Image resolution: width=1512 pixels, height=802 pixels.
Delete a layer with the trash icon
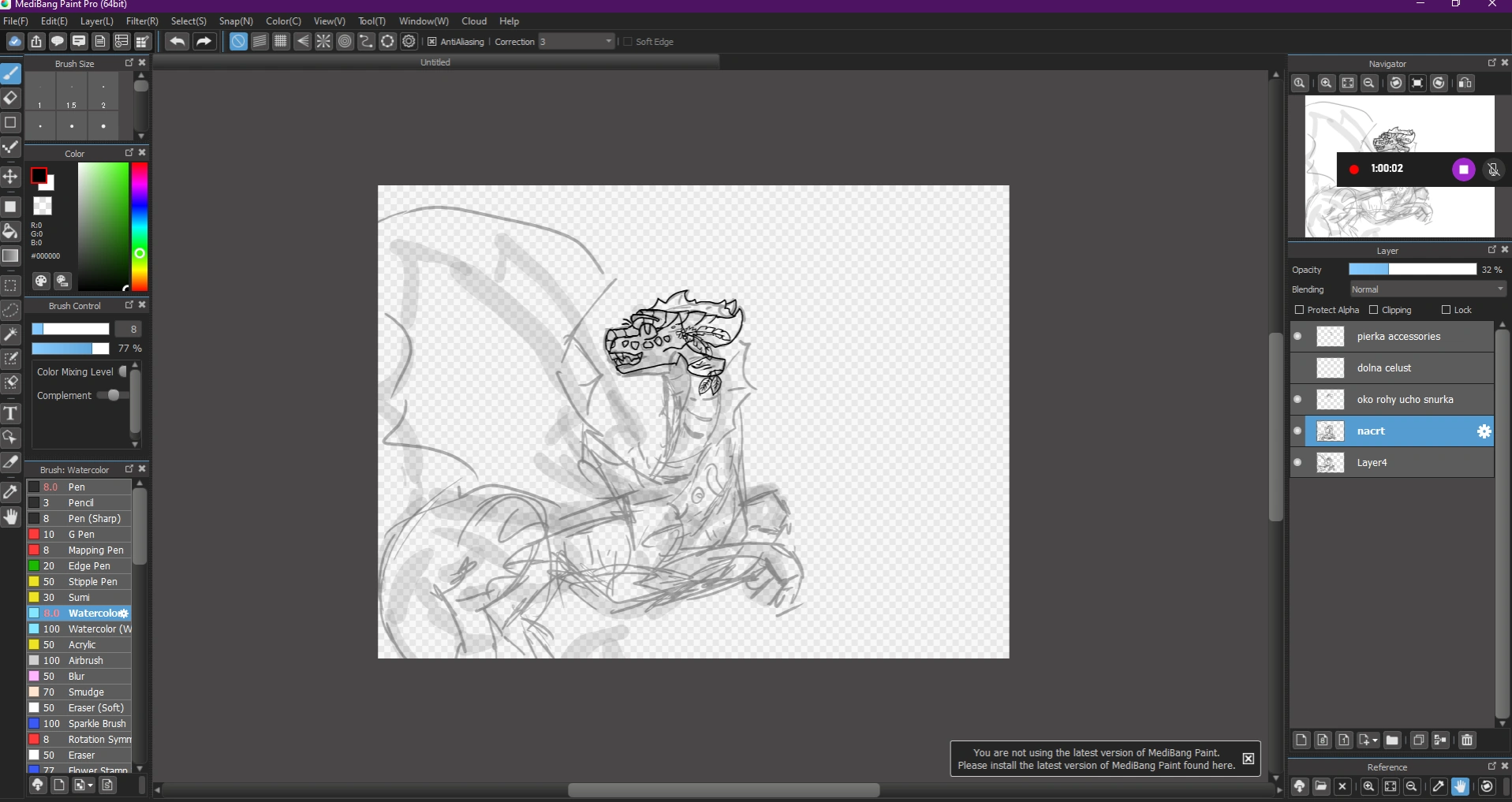tap(1467, 740)
